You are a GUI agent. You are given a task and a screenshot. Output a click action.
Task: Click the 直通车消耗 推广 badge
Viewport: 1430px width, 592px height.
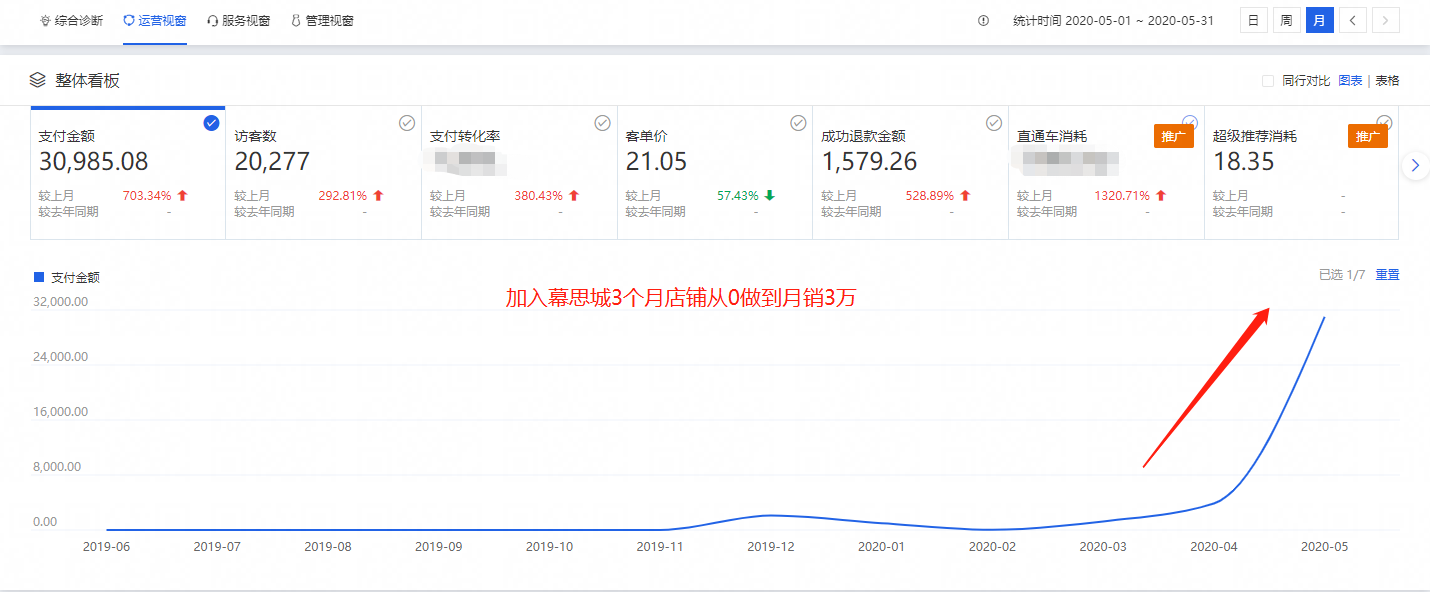1173,136
